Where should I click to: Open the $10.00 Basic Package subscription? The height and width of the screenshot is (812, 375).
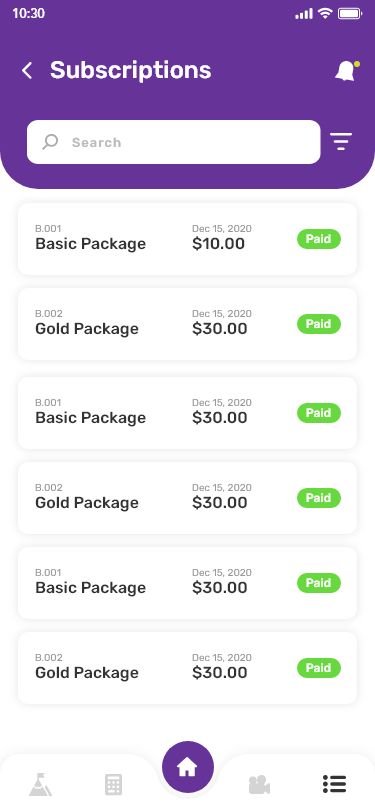click(188, 239)
